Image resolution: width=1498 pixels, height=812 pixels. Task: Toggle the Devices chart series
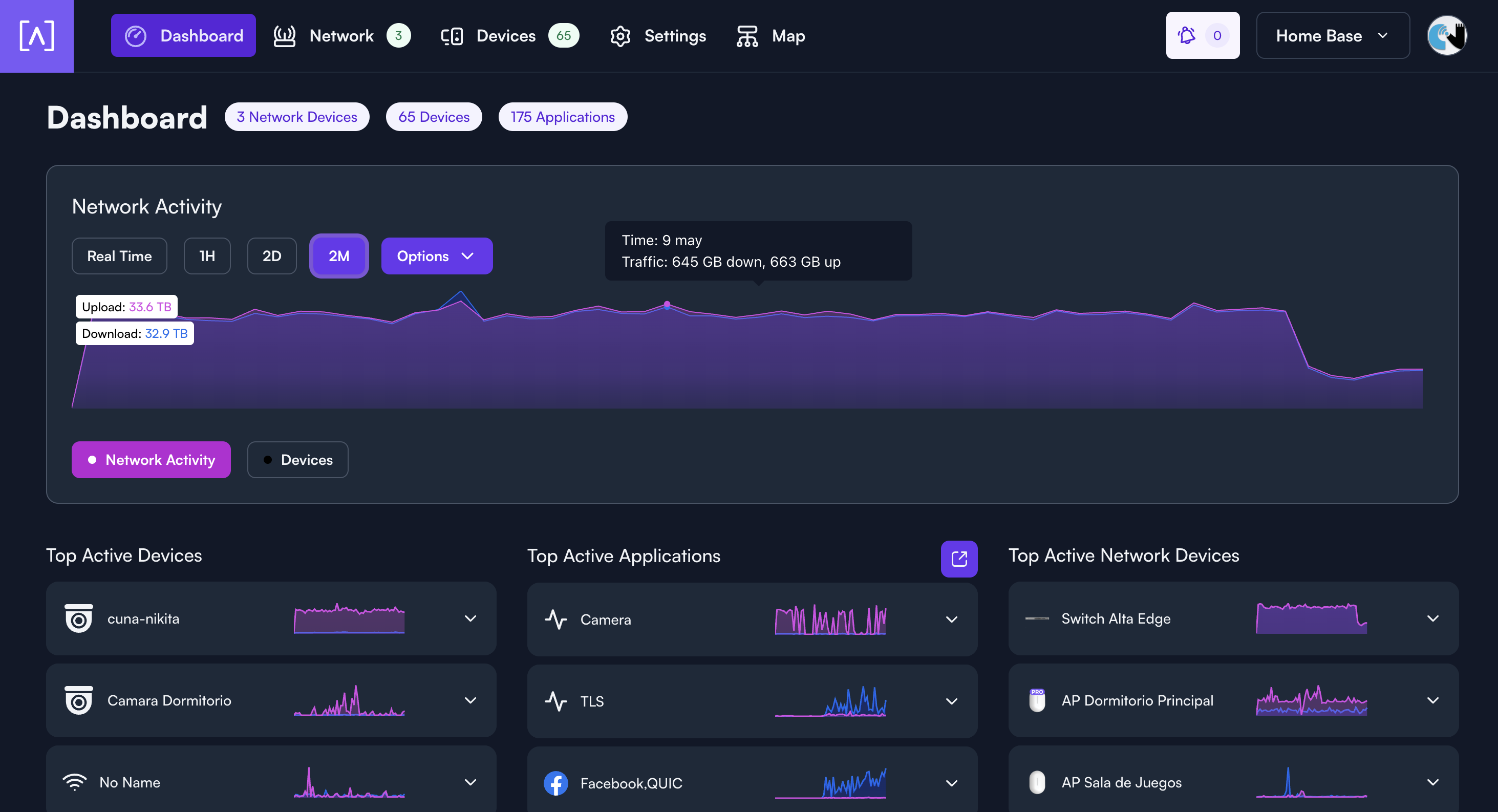click(x=298, y=460)
